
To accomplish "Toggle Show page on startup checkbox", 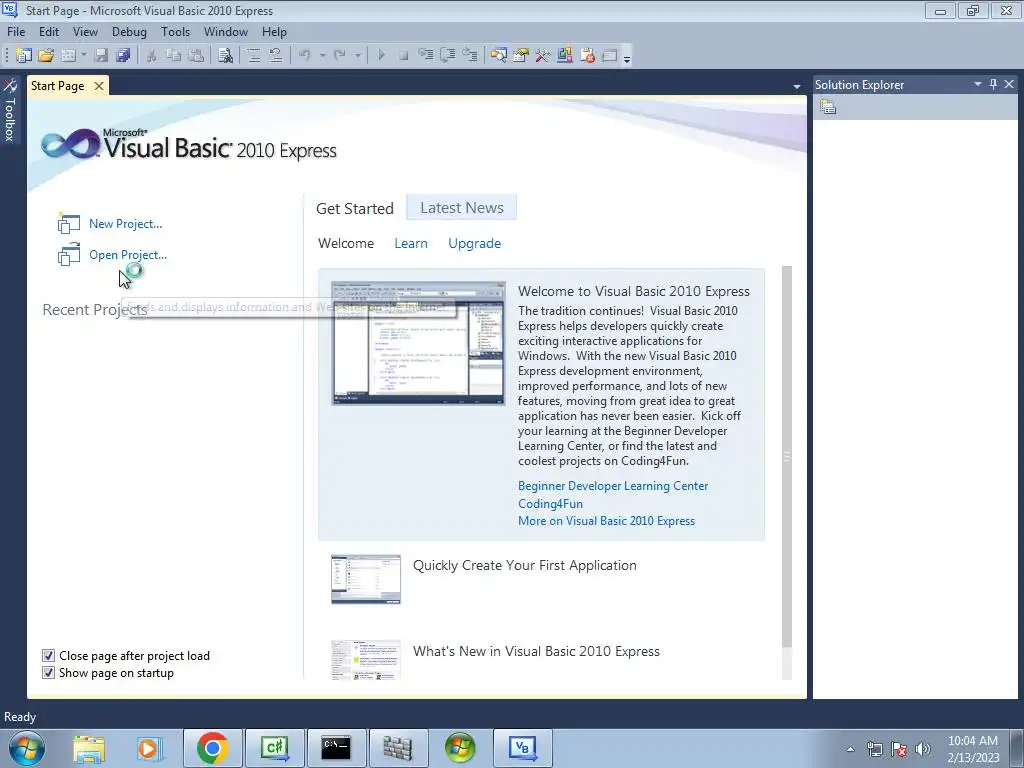I will tap(48, 673).
